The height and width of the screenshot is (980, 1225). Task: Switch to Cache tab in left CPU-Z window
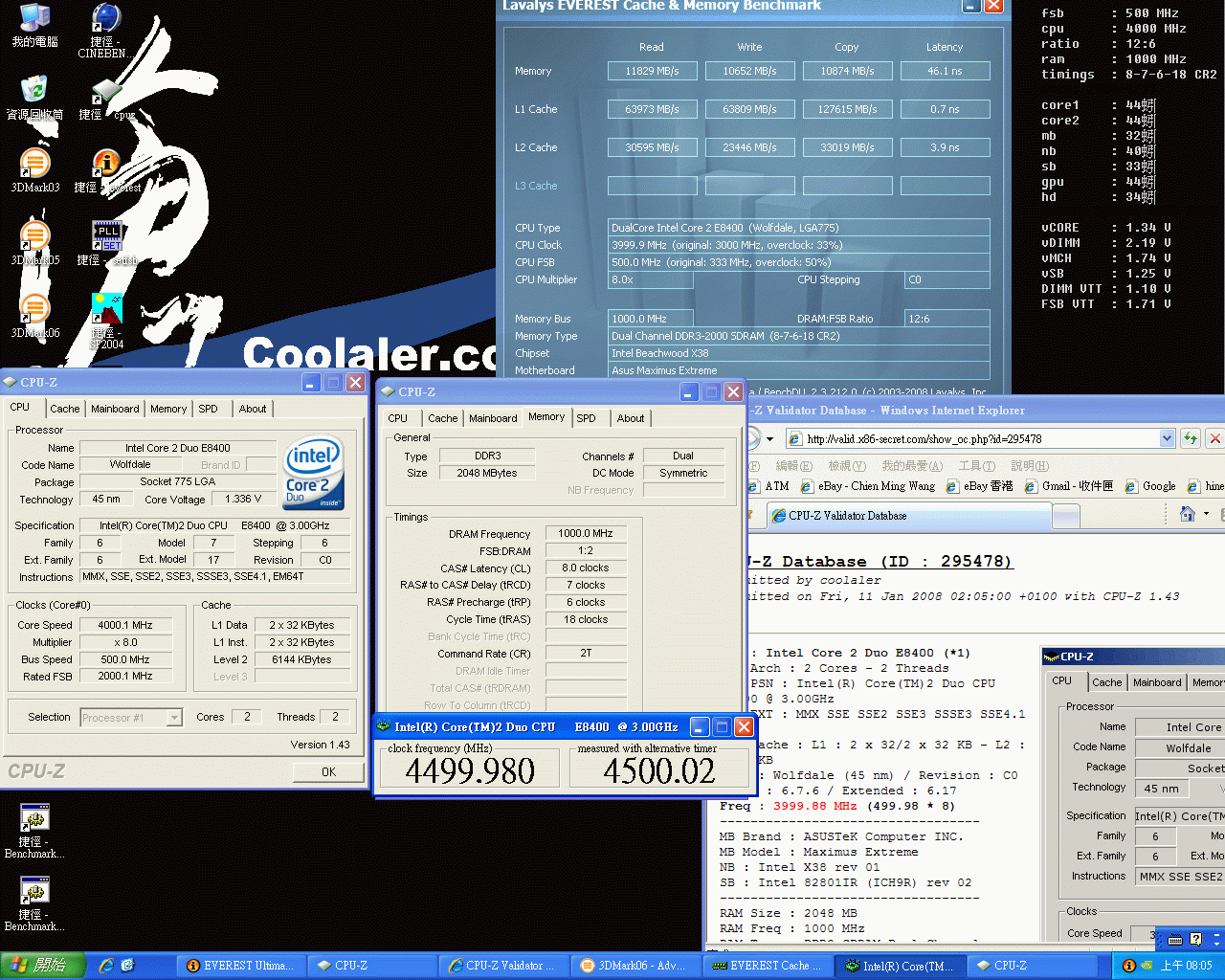tap(65, 409)
